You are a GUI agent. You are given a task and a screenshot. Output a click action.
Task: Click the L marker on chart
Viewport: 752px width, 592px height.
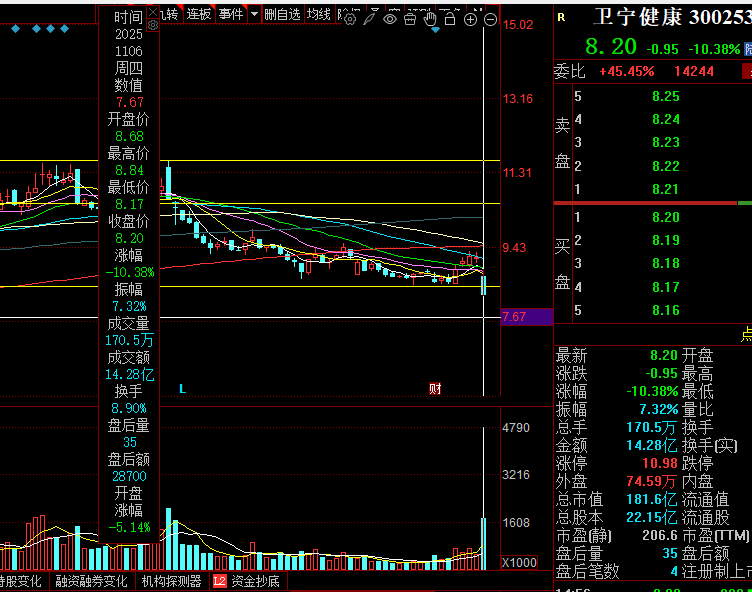[182, 389]
